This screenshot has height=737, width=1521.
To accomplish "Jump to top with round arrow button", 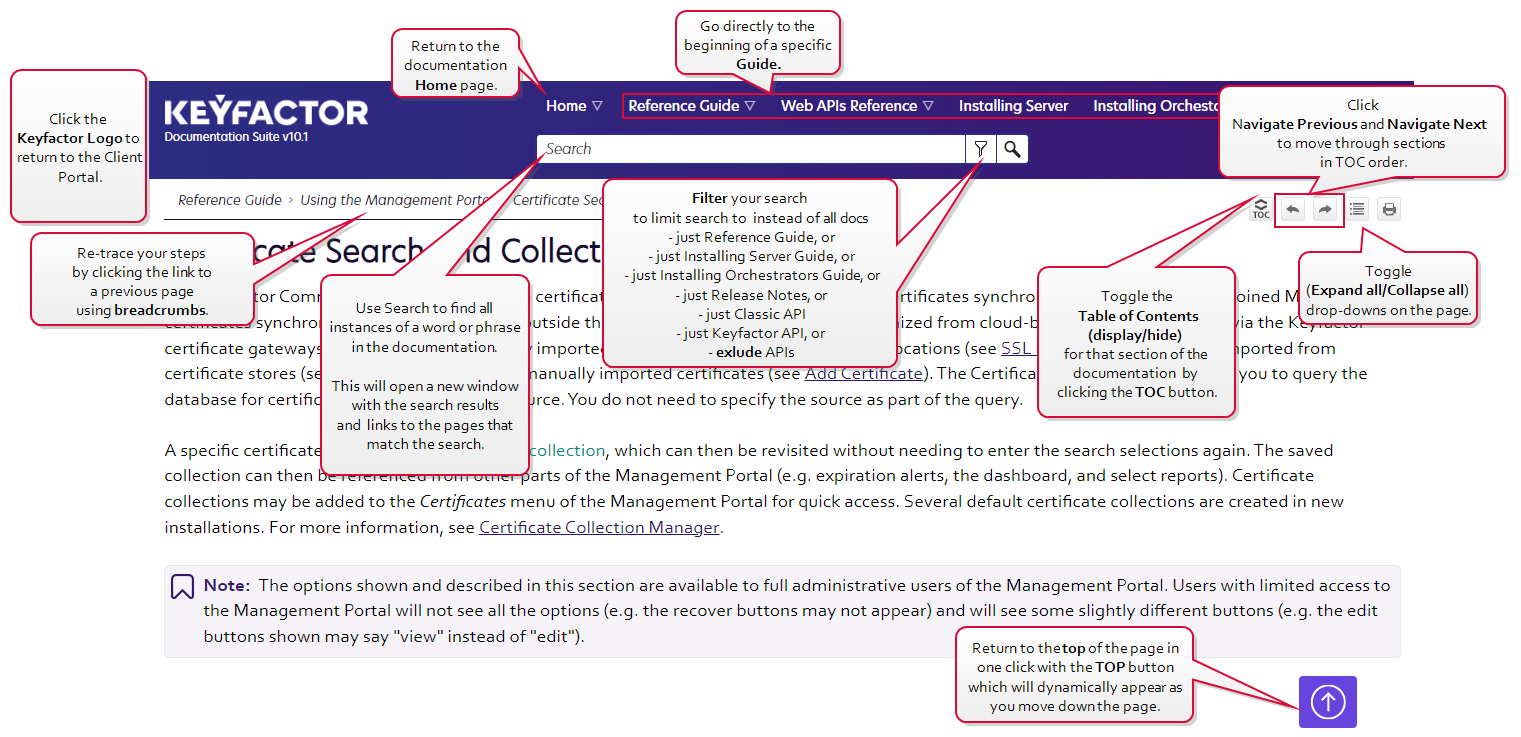I will [1328, 702].
